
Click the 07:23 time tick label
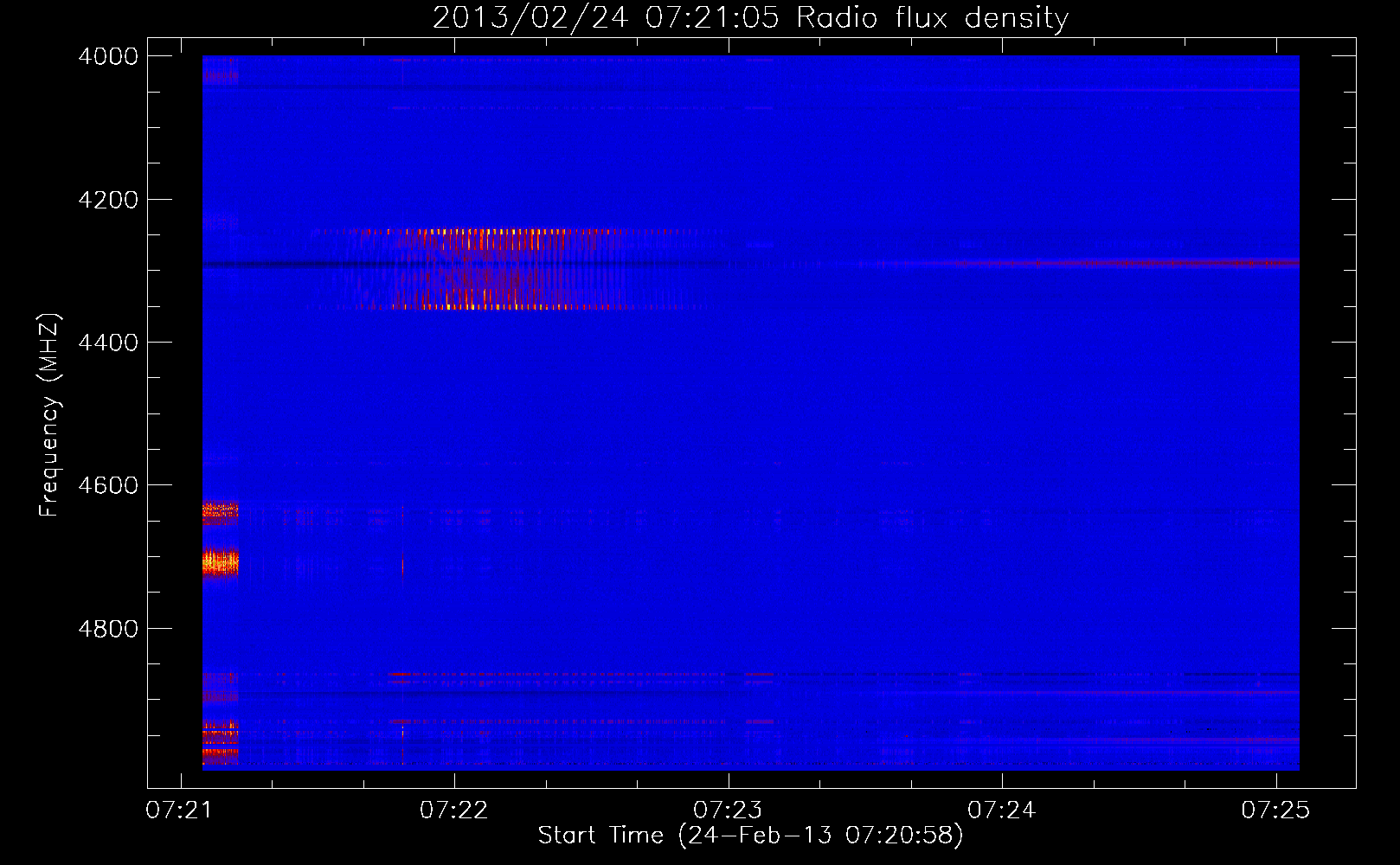(728, 810)
